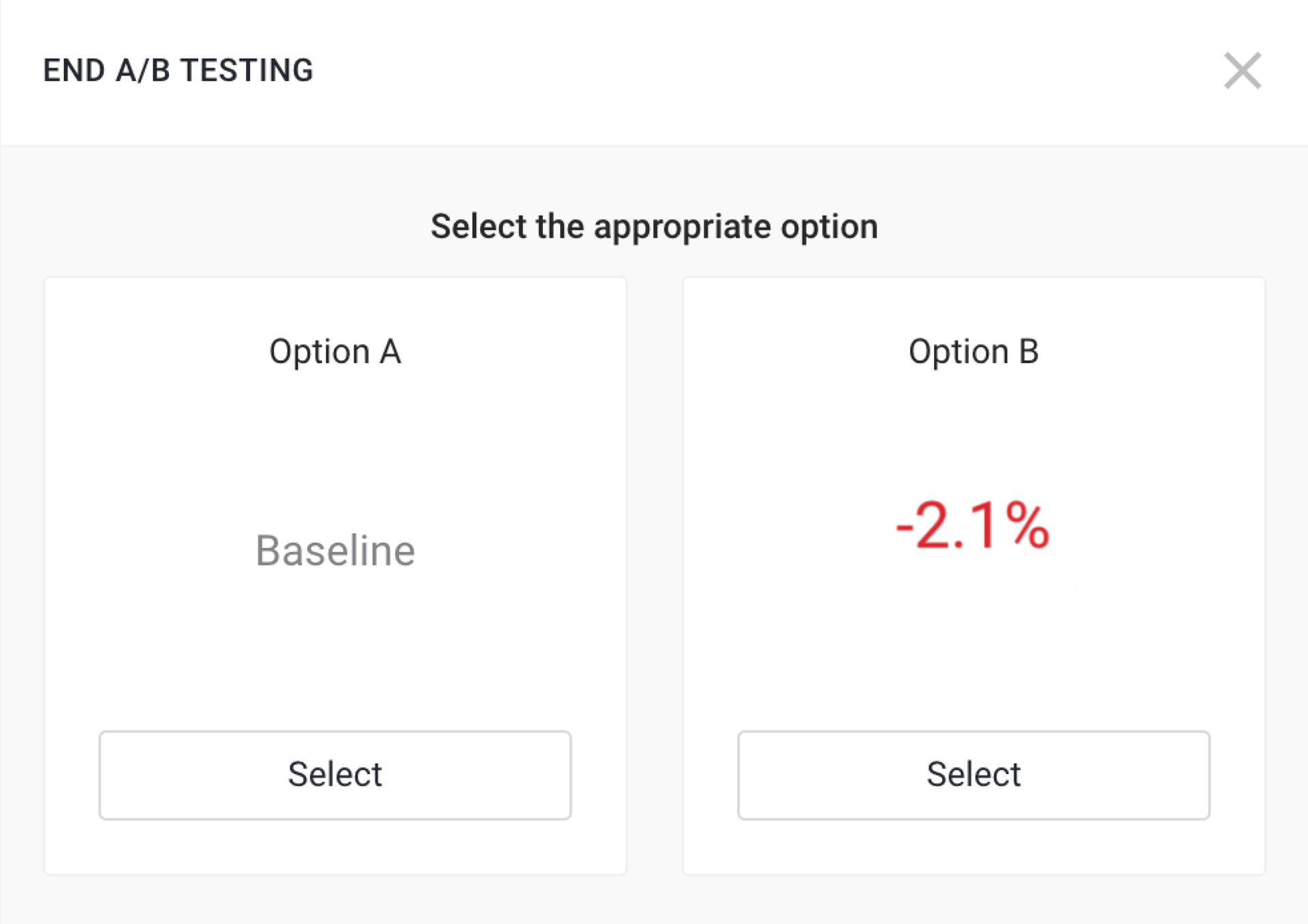The height and width of the screenshot is (924, 1308).
Task: Click the END A/B TESTING title
Action: coord(178,71)
